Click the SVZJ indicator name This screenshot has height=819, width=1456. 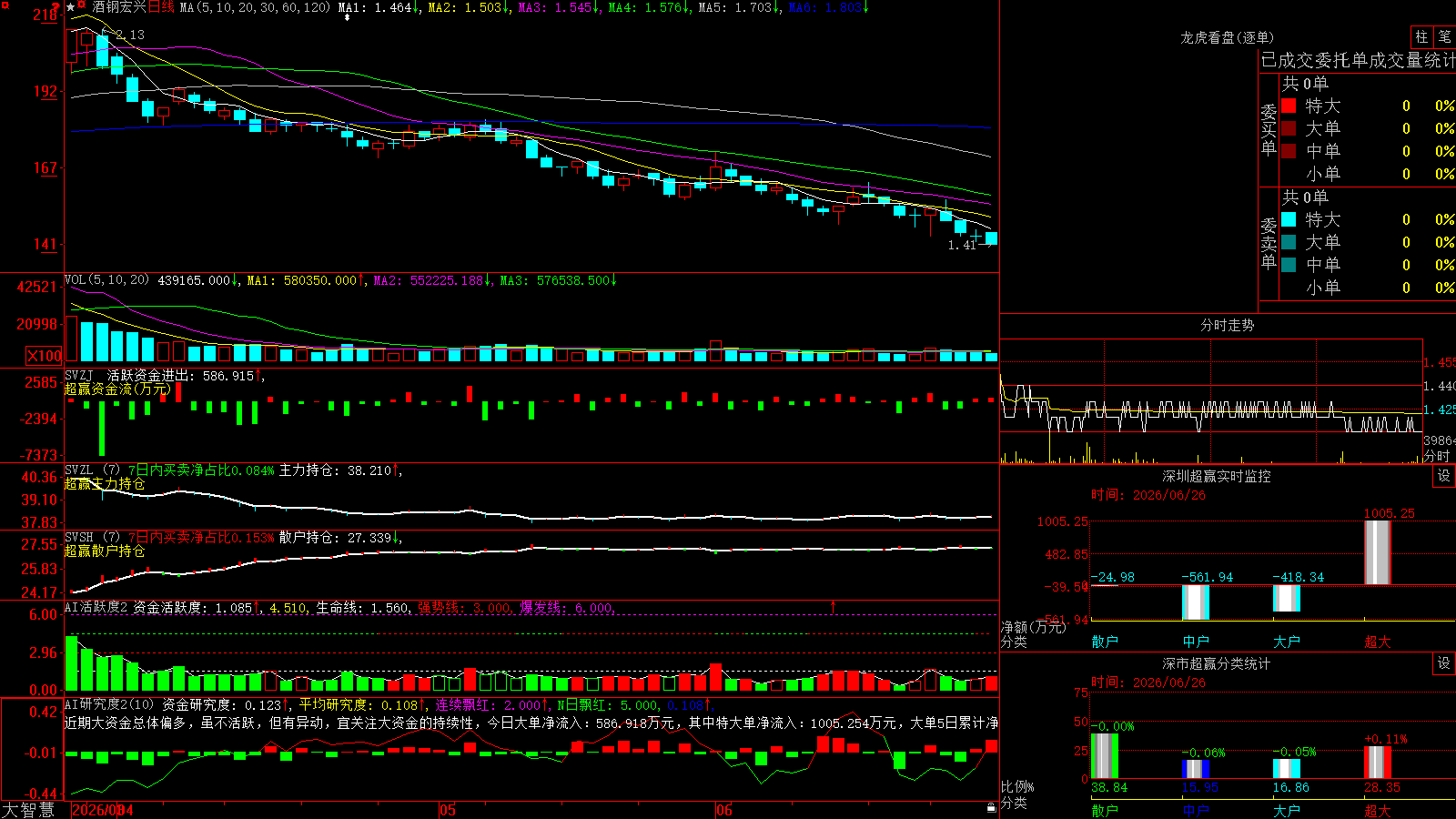tap(79, 375)
